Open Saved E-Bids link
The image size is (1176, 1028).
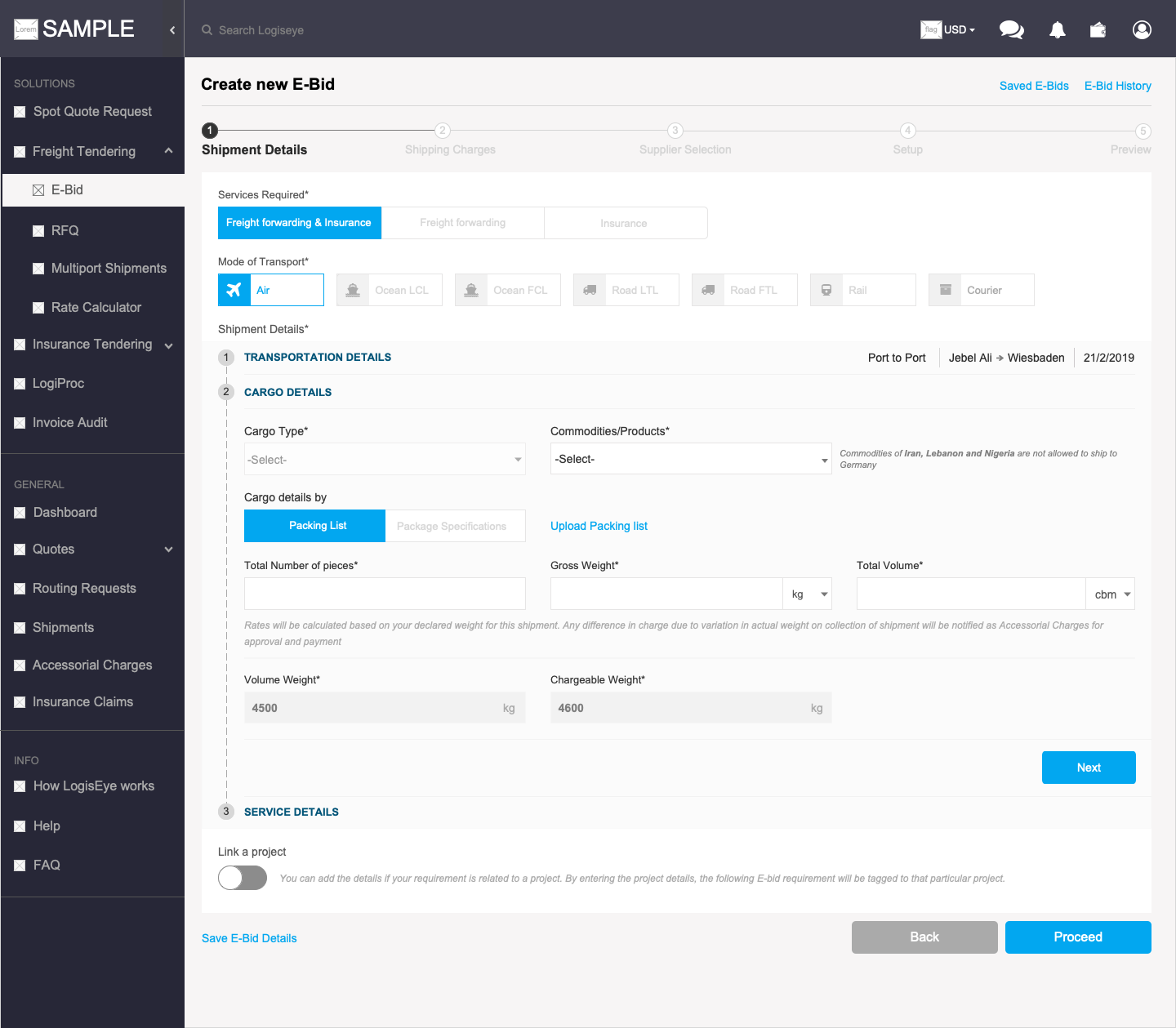pyautogui.click(x=1034, y=86)
